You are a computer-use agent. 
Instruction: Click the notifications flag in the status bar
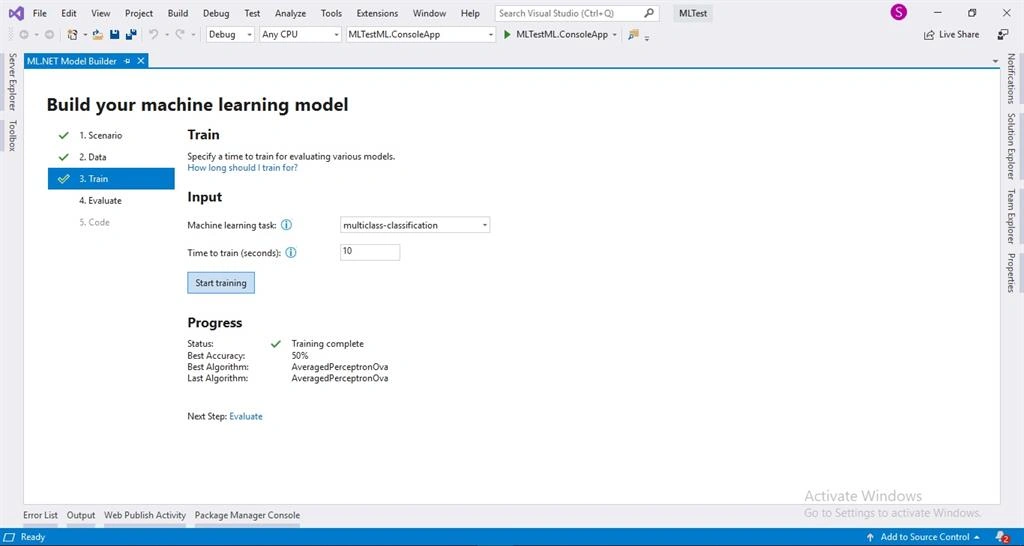point(1002,537)
